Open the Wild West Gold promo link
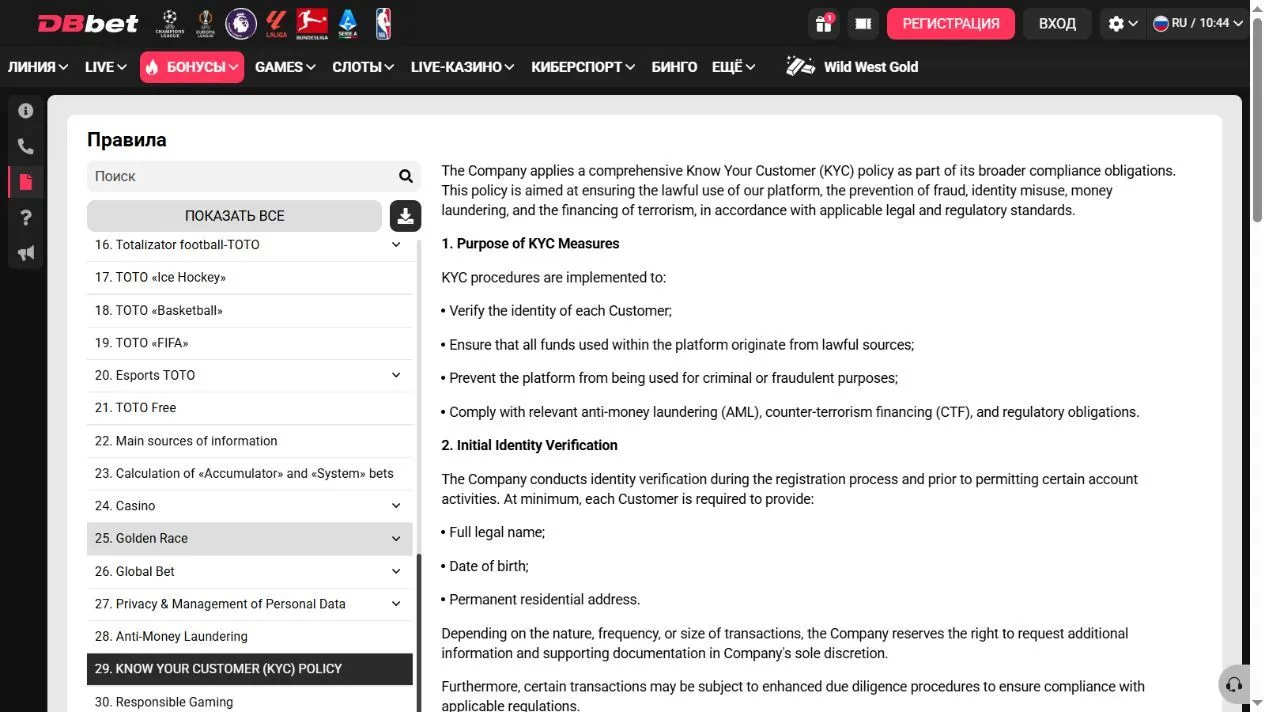Screen dimensions: 1265x712 pos(852,67)
